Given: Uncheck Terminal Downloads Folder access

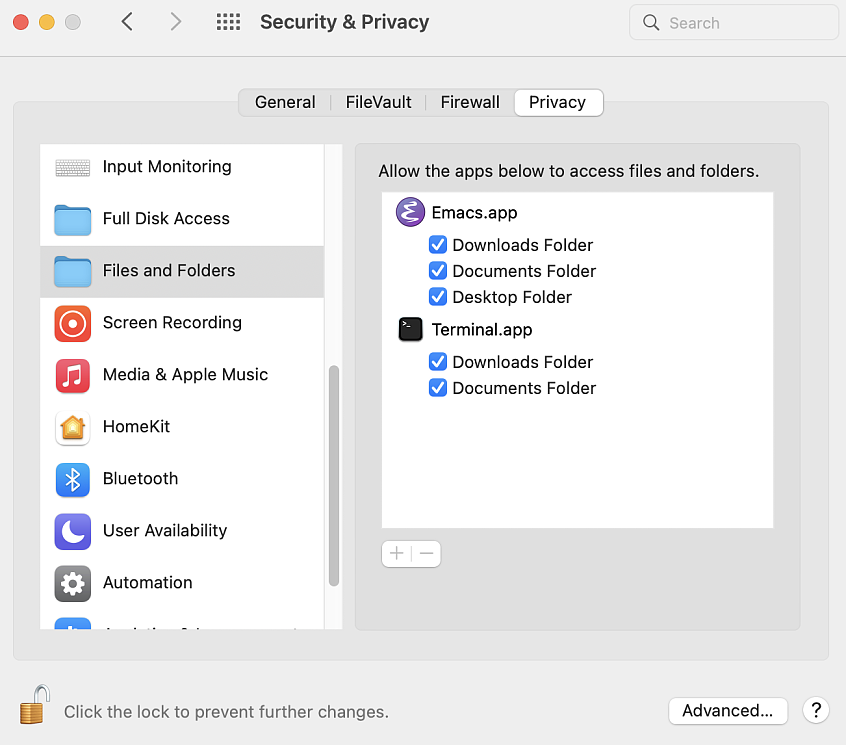Looking at the screenshot, I should click(x=438, y=361).
